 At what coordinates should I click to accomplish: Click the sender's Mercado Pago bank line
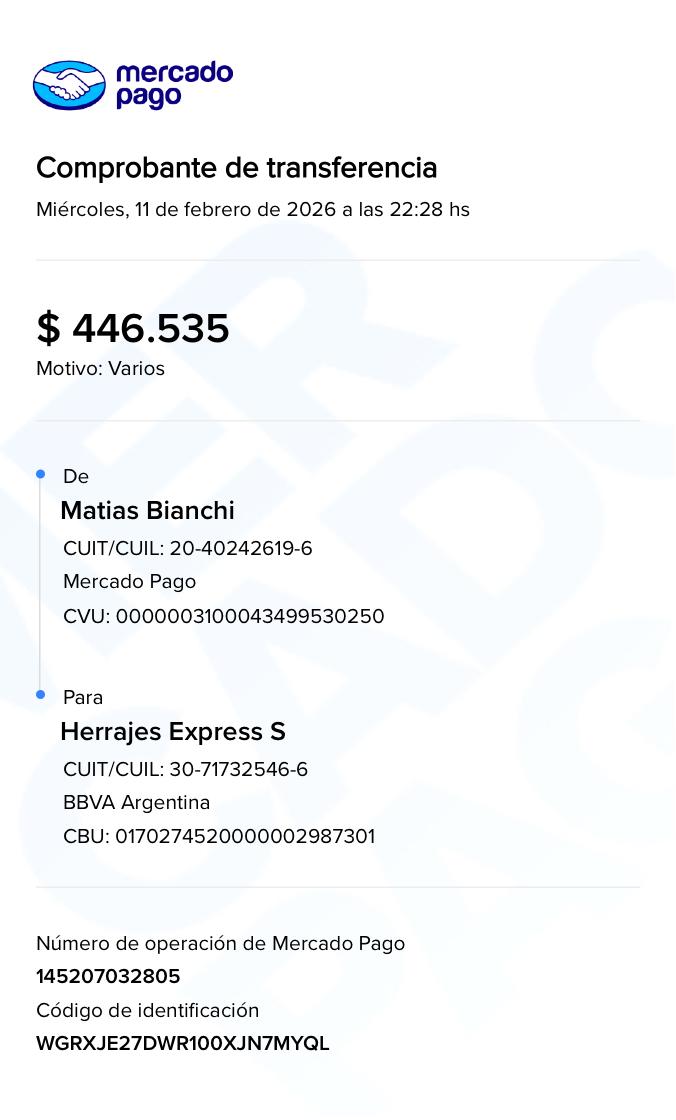click(x=129, y=582)
